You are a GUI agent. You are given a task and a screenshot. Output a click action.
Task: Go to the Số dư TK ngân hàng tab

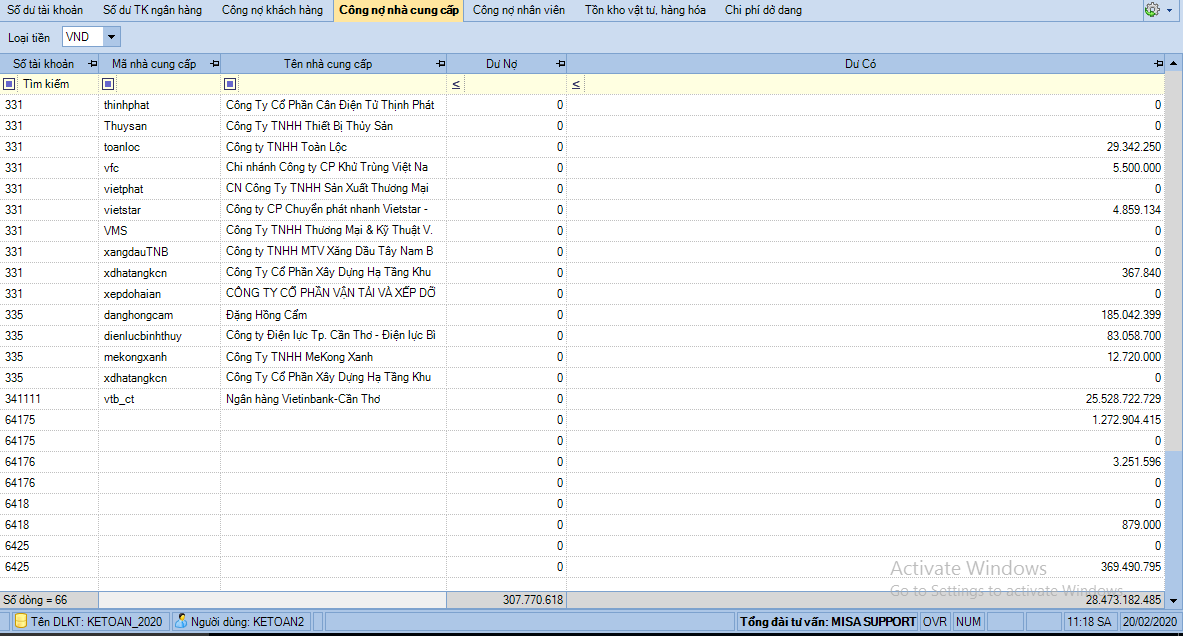coord(152,10)
